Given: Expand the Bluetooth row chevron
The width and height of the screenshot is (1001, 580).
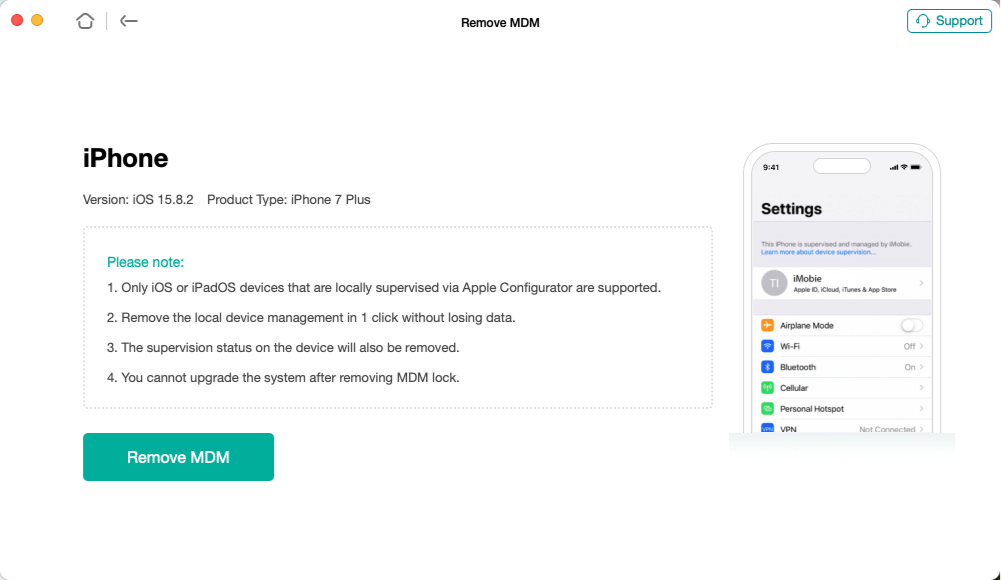Looking at the screenshot, I should (921, 367).
